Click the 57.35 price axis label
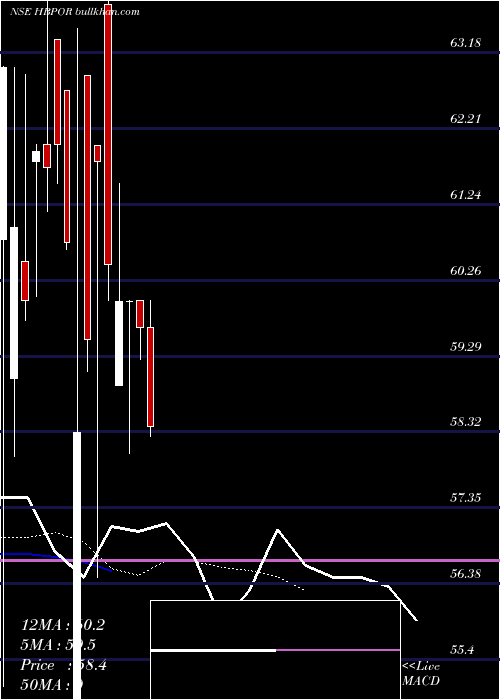This screenshot has width=500, height=700. [466, 498]
